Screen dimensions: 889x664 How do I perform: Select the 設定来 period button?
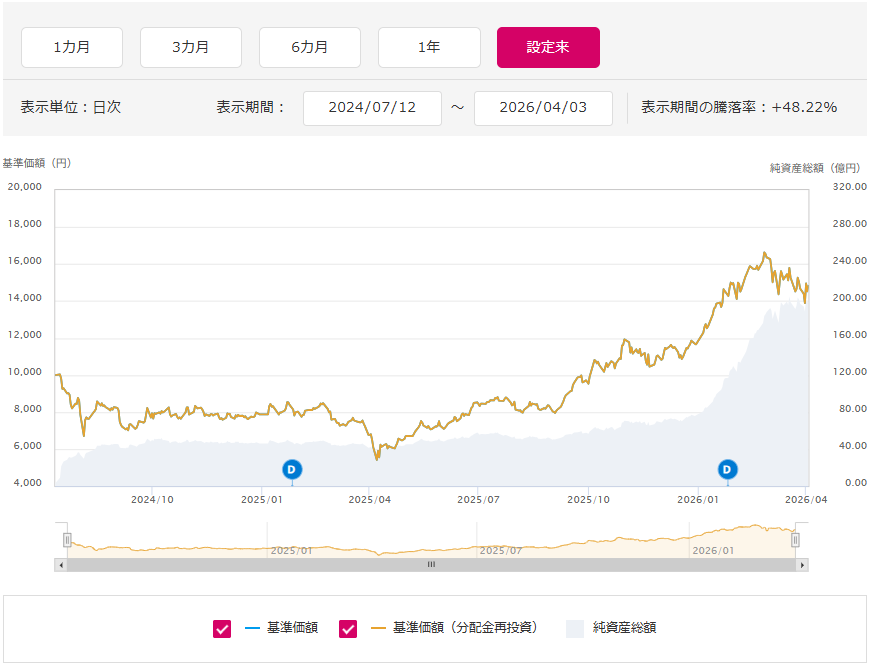click(548, 47)
